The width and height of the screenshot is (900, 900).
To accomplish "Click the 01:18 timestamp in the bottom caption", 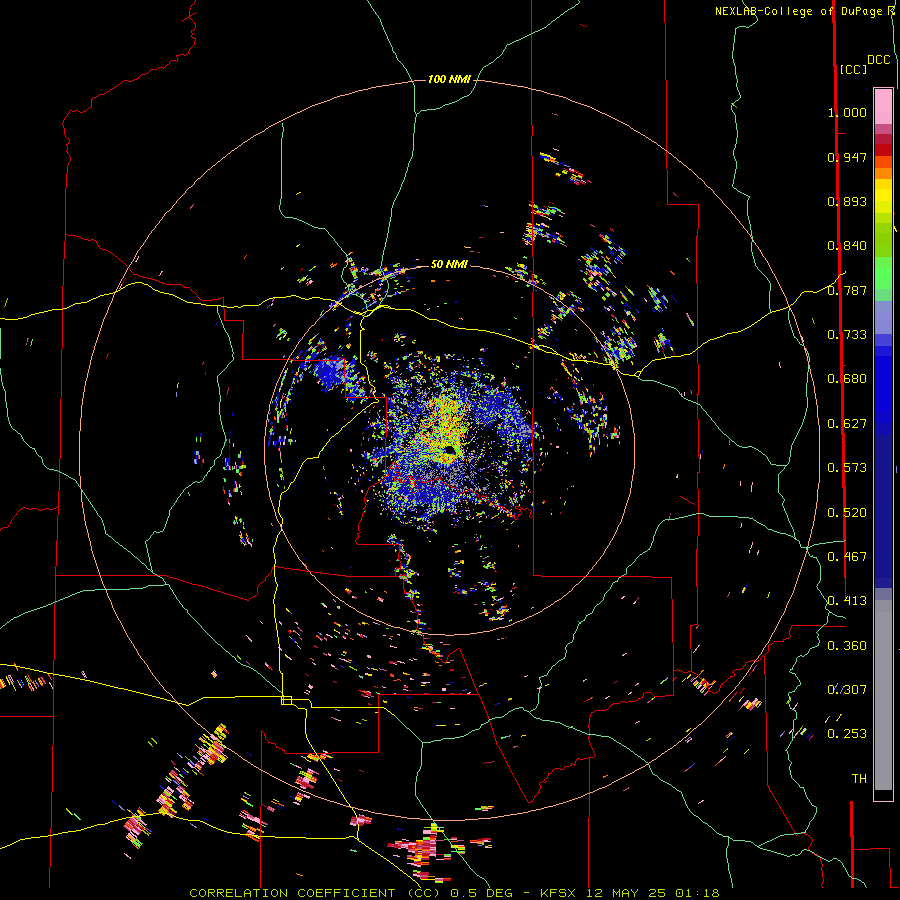I will (697, 893).
